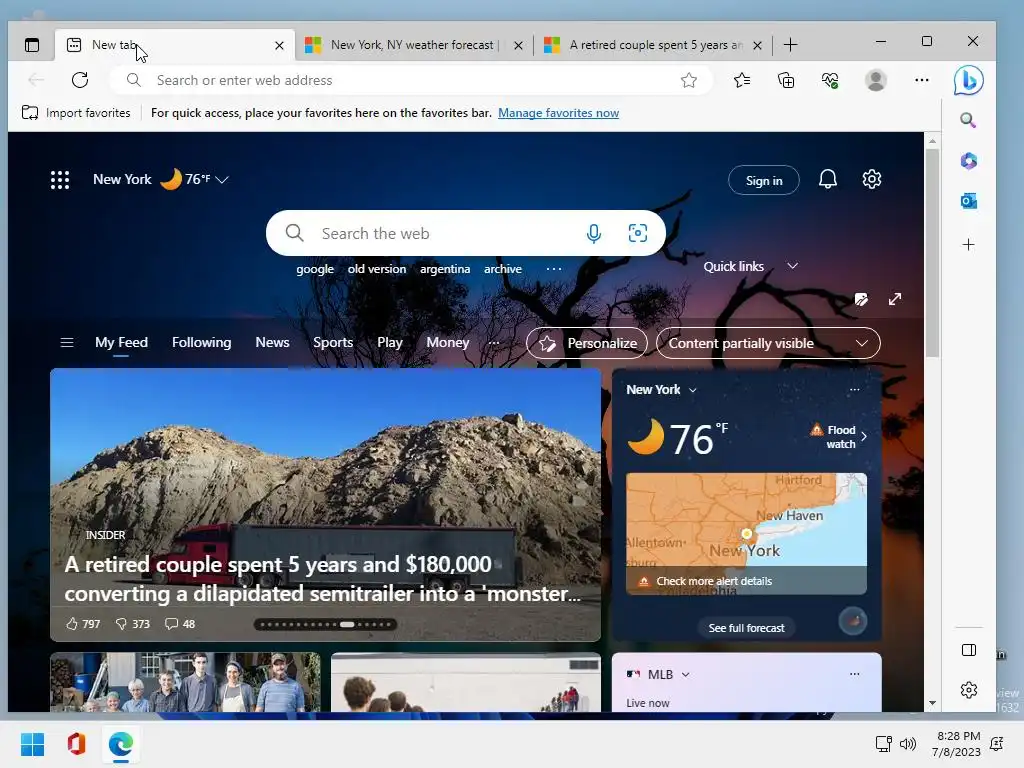Image resolution: width=1024 pixels, height=768 pixels.
Task: Start voice search microphone icon
Action: click(594, 233)
